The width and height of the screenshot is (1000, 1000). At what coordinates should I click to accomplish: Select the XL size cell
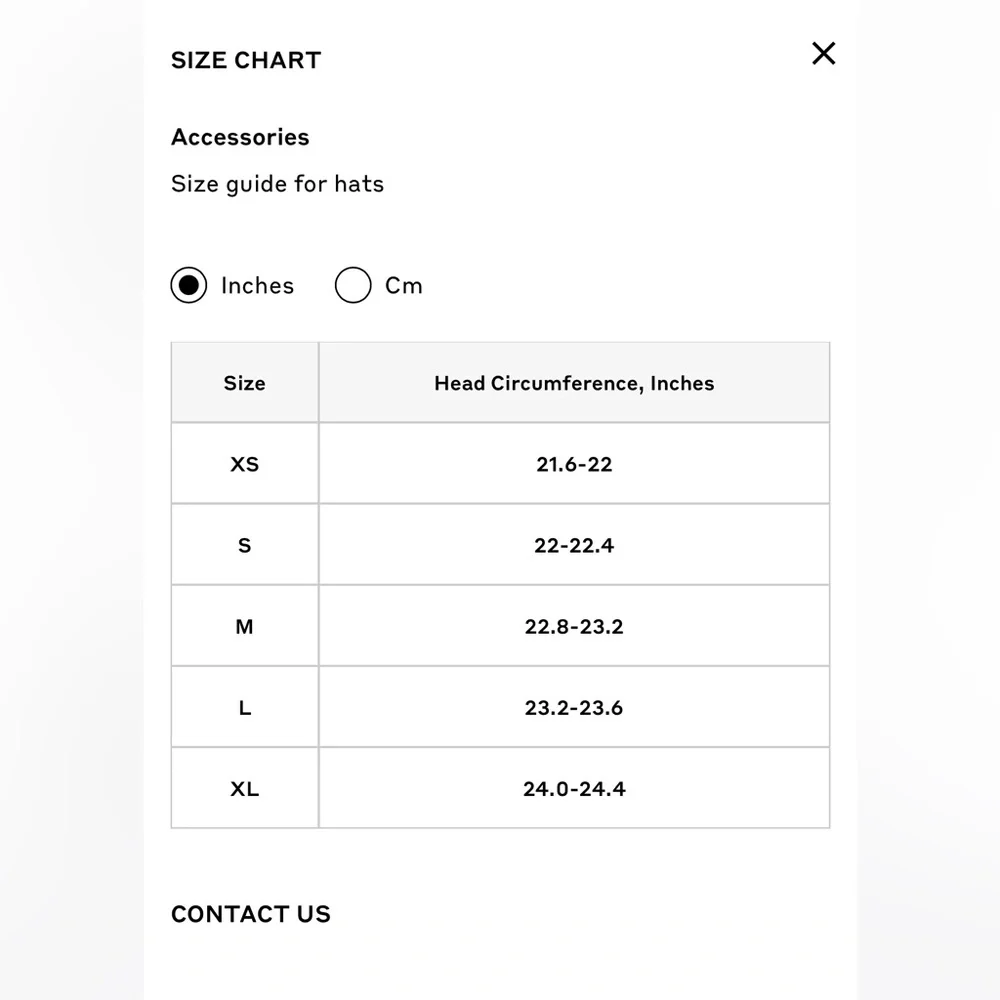coord(245,788)
